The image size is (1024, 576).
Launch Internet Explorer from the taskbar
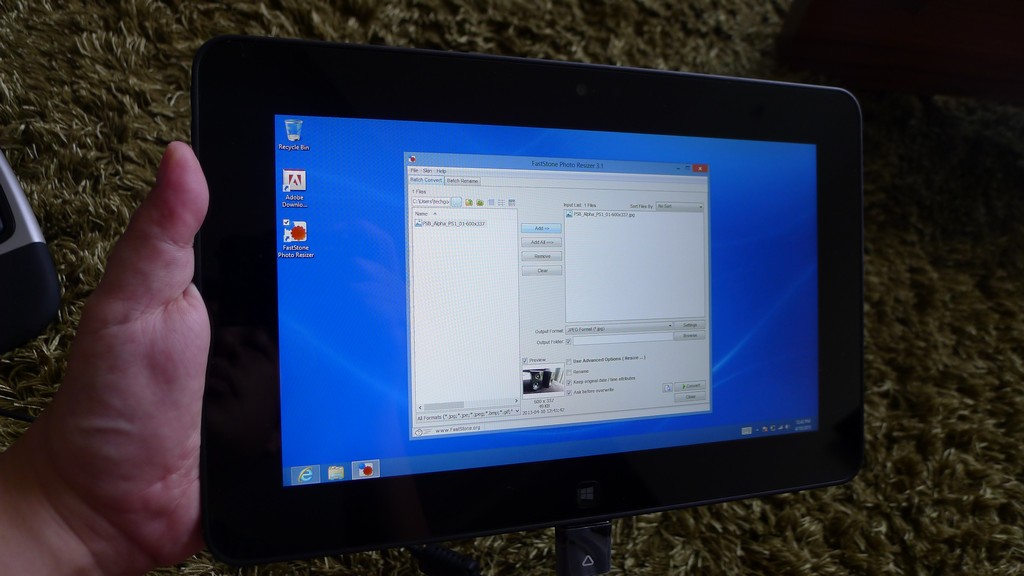click(303, 472)
